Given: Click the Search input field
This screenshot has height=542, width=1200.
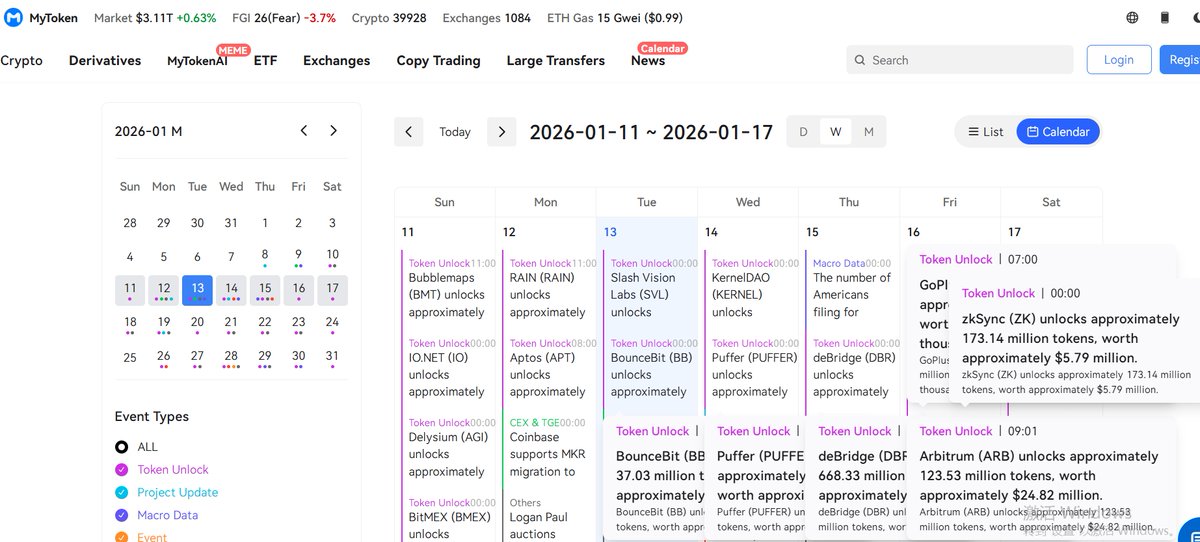Looking at the screenshot, I should tap(960, 60).
